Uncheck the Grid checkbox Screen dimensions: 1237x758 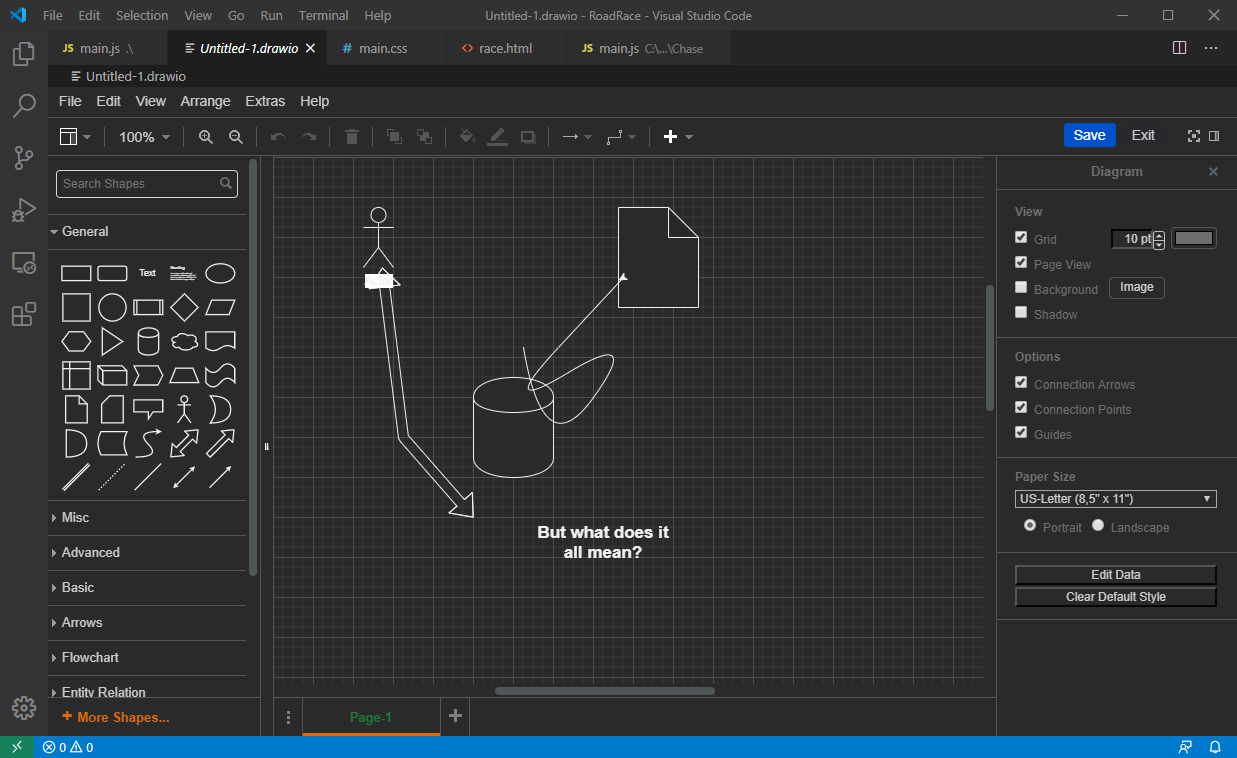[x=1021, y=238]
